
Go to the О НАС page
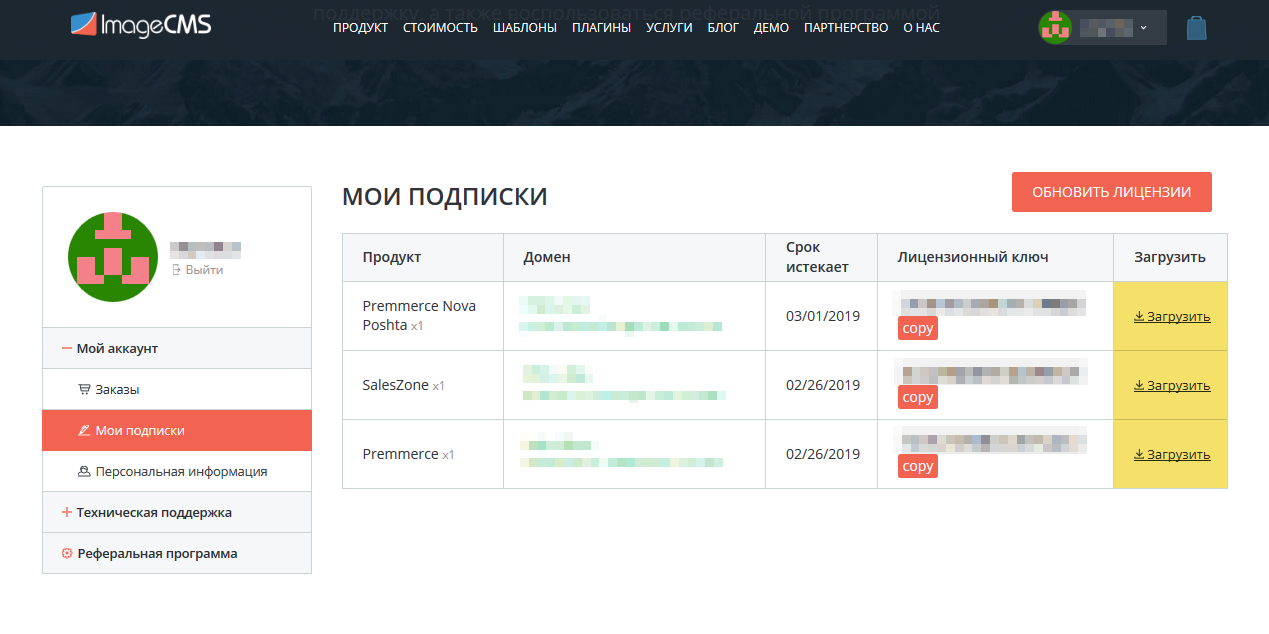coord(921,28)
